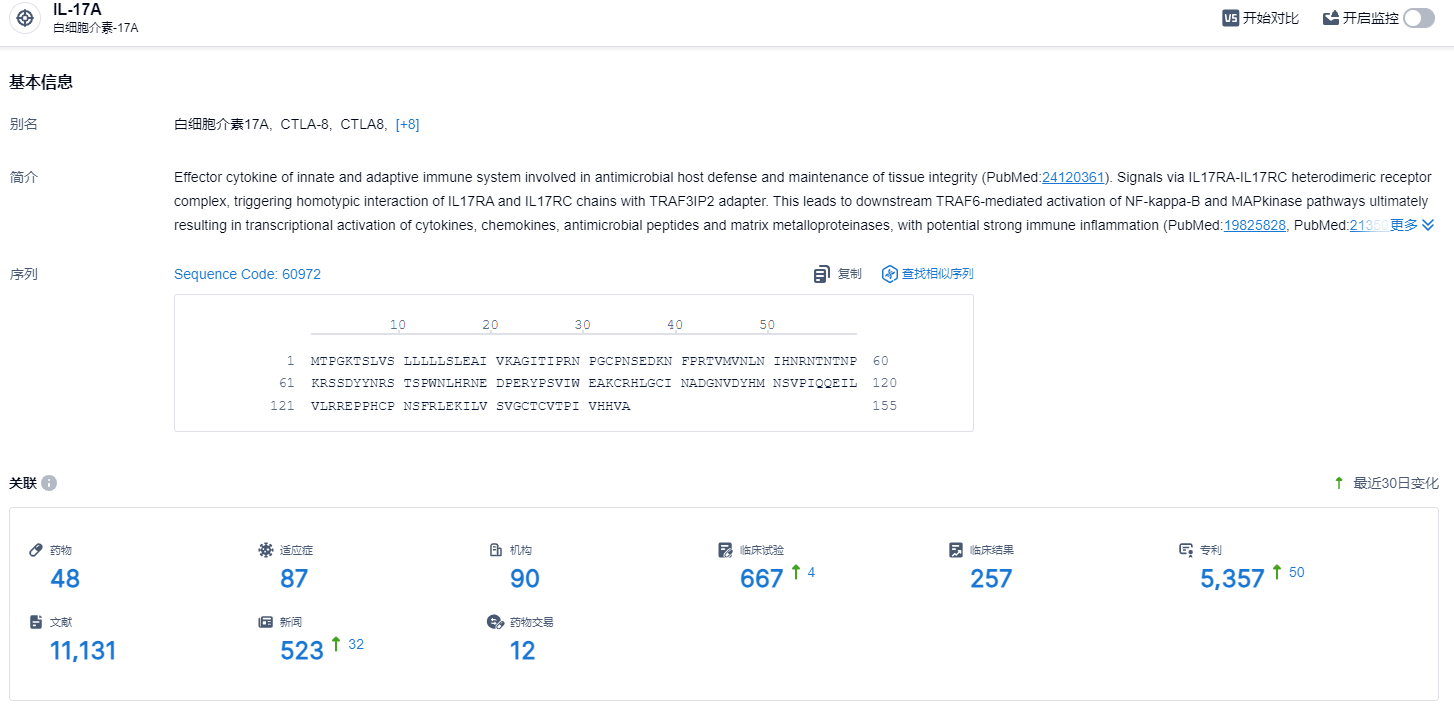Click the copy sequence icon 复制
Image resolution: width=1454 pixels, height=705 pixels.
tap(822, 274)
